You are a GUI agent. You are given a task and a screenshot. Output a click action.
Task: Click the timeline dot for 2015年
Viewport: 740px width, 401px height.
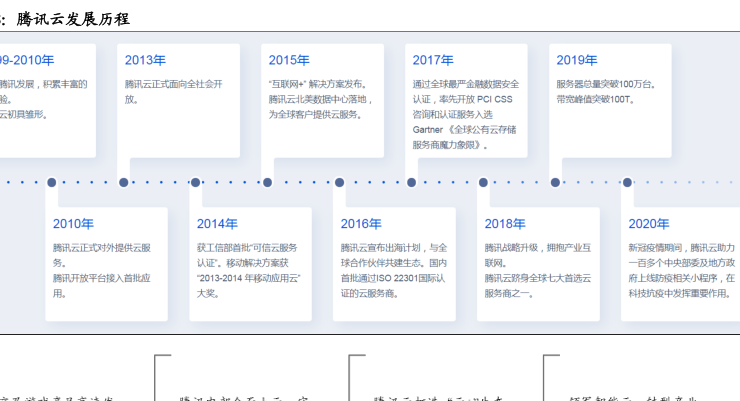coord(267,182)
